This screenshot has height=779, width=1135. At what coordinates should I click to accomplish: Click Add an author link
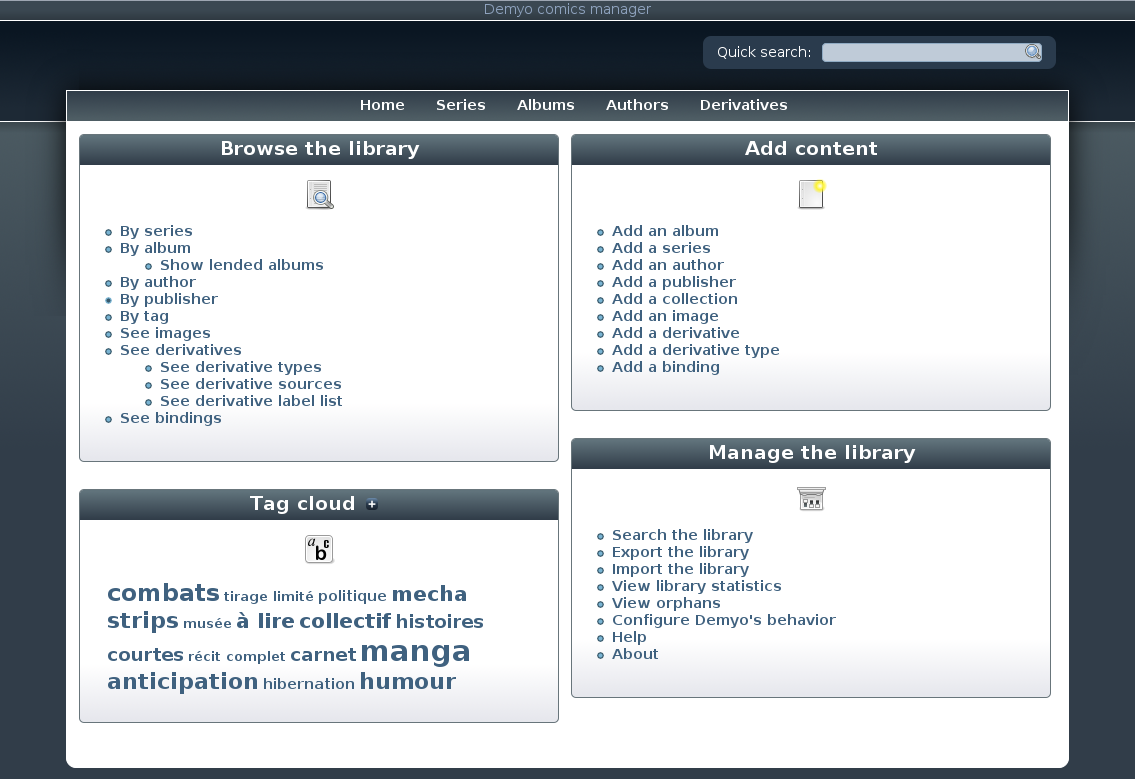pos(667,265)
